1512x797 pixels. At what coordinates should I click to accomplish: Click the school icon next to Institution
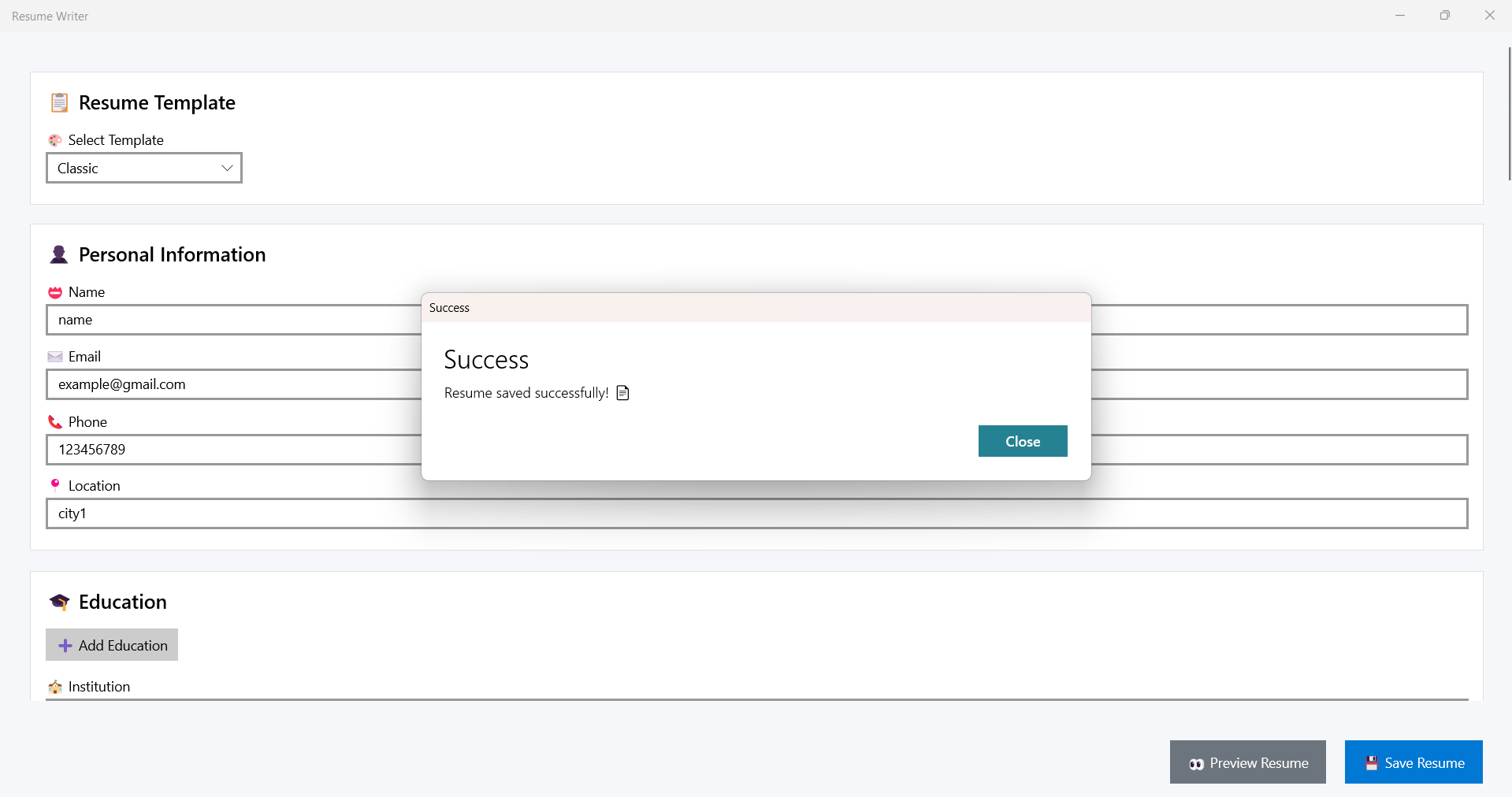point(55,687)
